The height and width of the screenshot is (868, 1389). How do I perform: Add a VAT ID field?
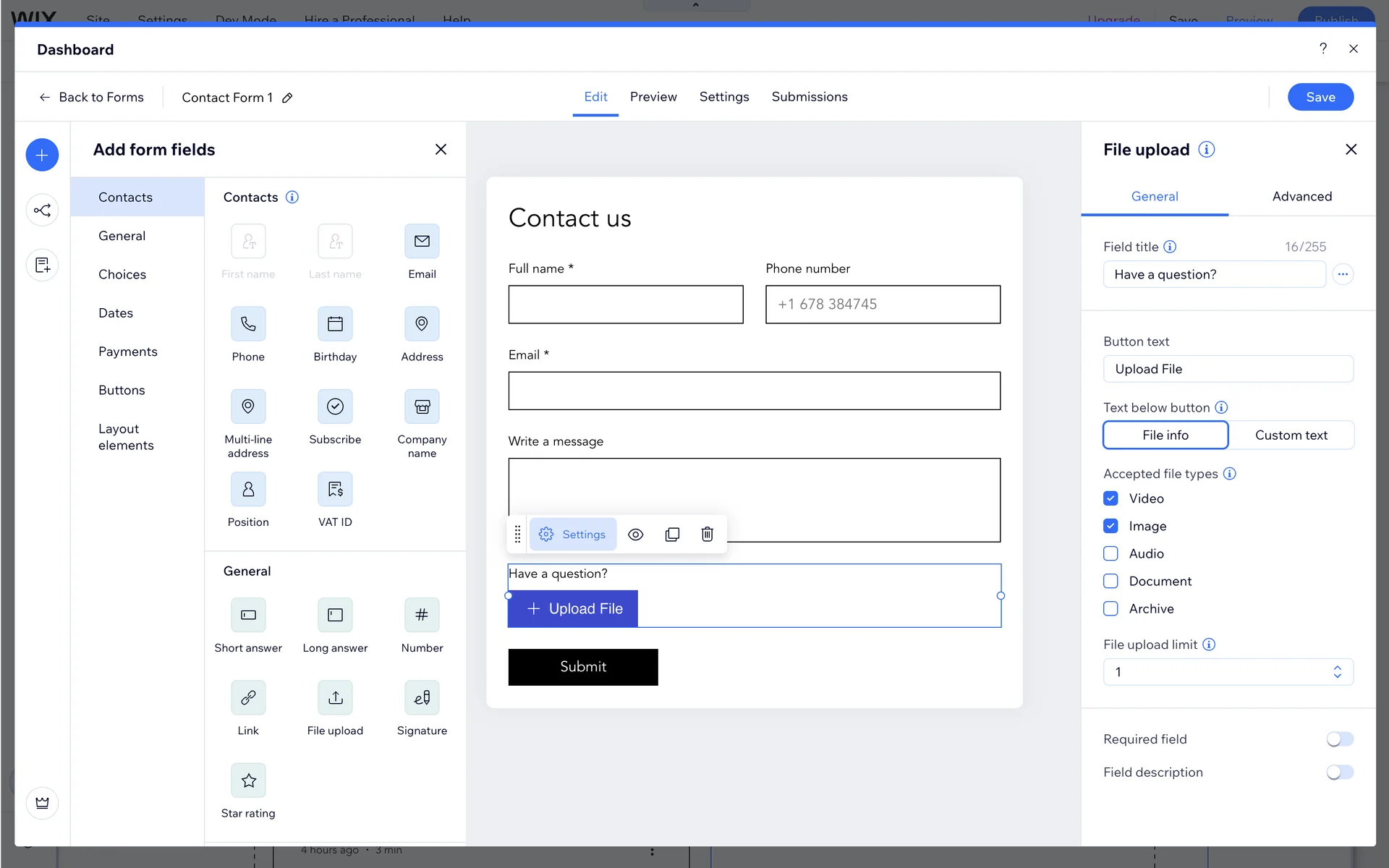click(x=335, y=490)
